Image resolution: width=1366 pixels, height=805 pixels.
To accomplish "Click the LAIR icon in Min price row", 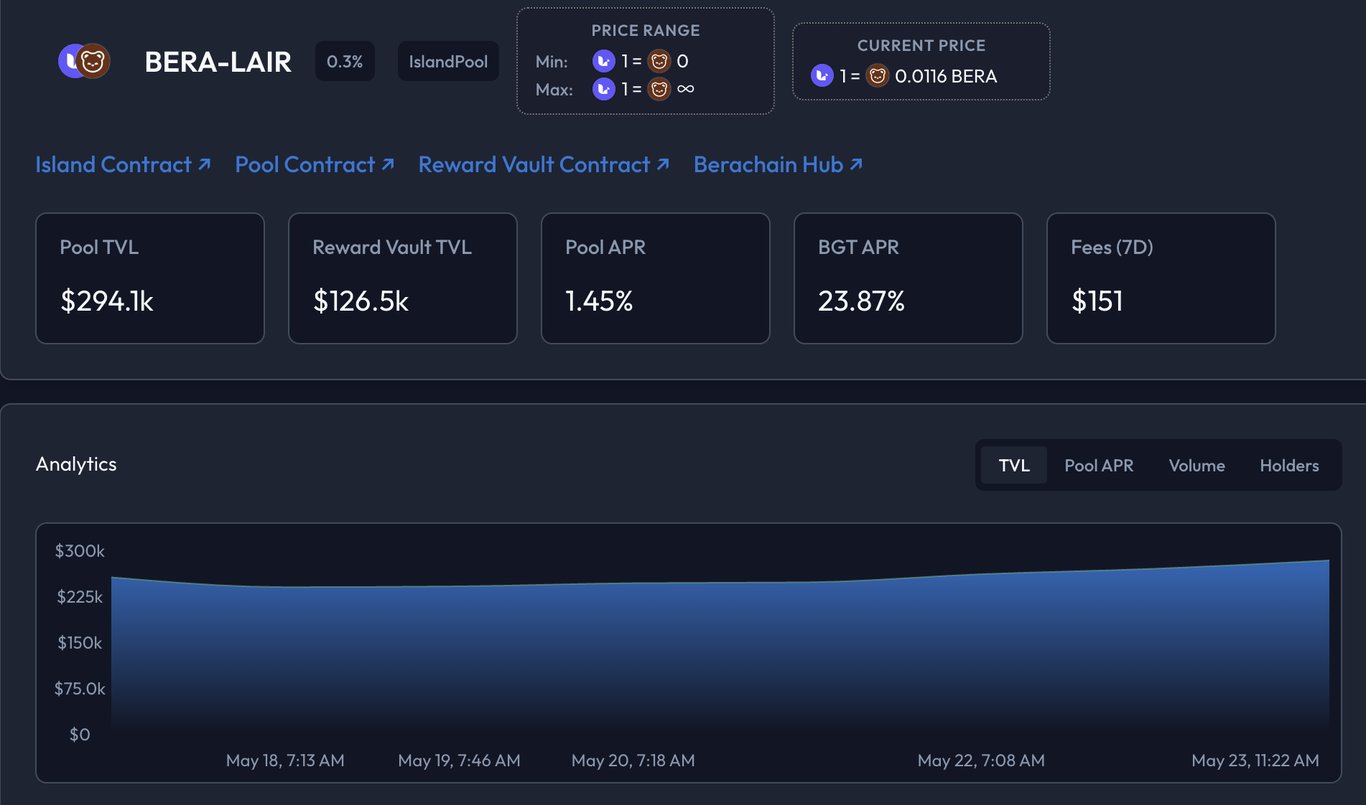I will (x=604, y=61).
